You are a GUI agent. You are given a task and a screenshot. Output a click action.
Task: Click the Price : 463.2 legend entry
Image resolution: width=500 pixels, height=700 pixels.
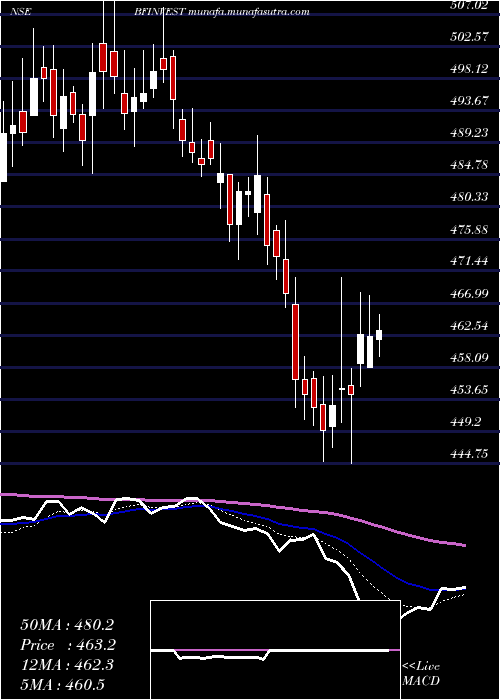(x=68, y=645)
